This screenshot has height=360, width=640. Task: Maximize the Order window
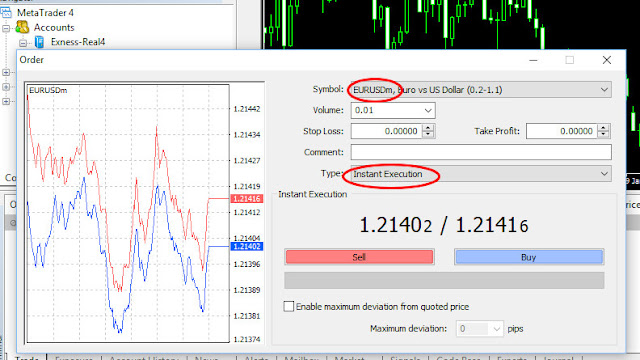569,60
